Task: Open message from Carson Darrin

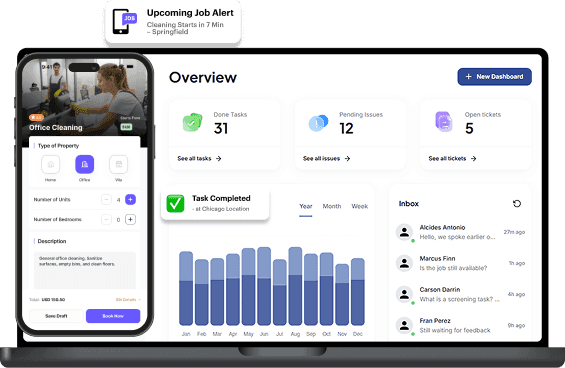Action: tap(460, 294)
